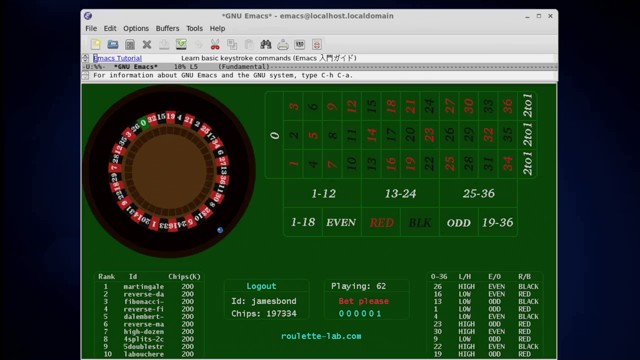
Task: Click the '(Fundamental)' mode indicator
Action: pyautogui.click(x=244, y=67)
